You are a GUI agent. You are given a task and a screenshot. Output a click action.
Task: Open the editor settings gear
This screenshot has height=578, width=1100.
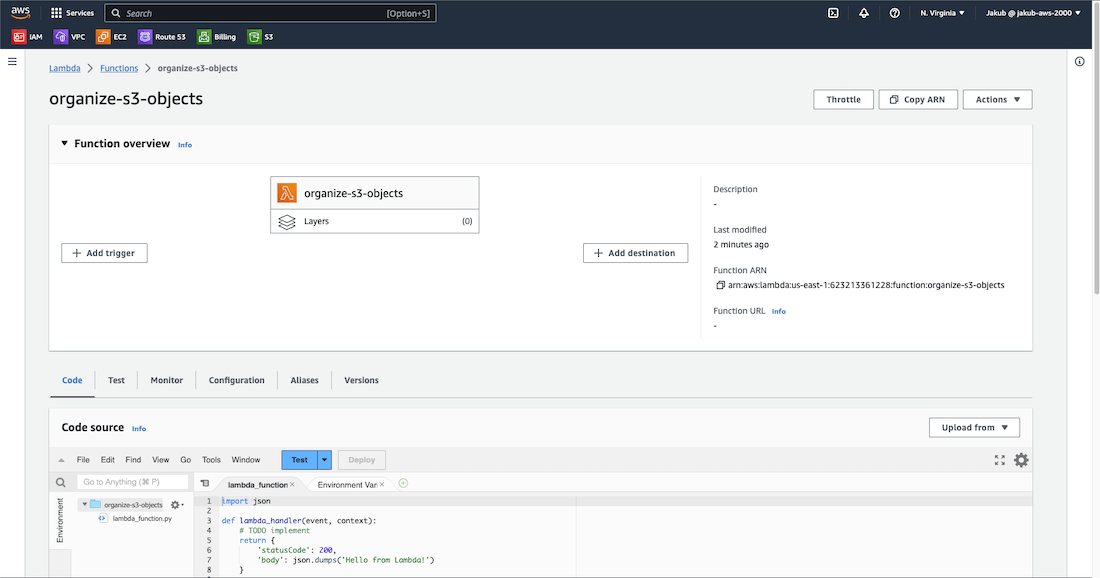click(1021, 460)
